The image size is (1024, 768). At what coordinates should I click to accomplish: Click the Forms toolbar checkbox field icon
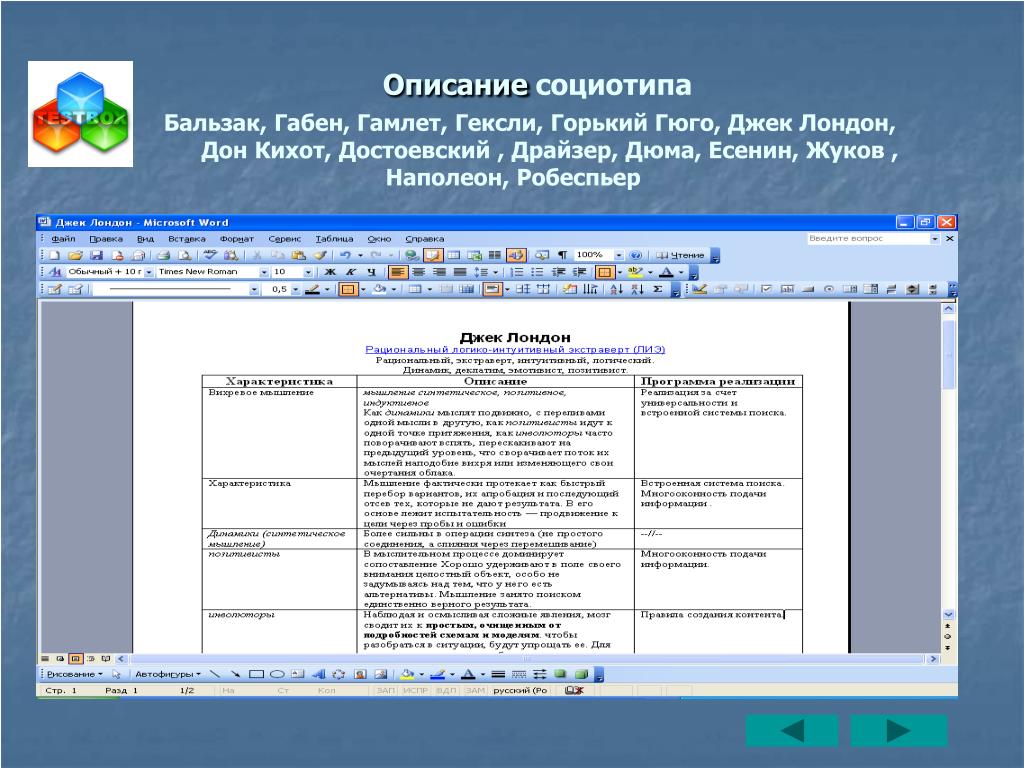766,289
